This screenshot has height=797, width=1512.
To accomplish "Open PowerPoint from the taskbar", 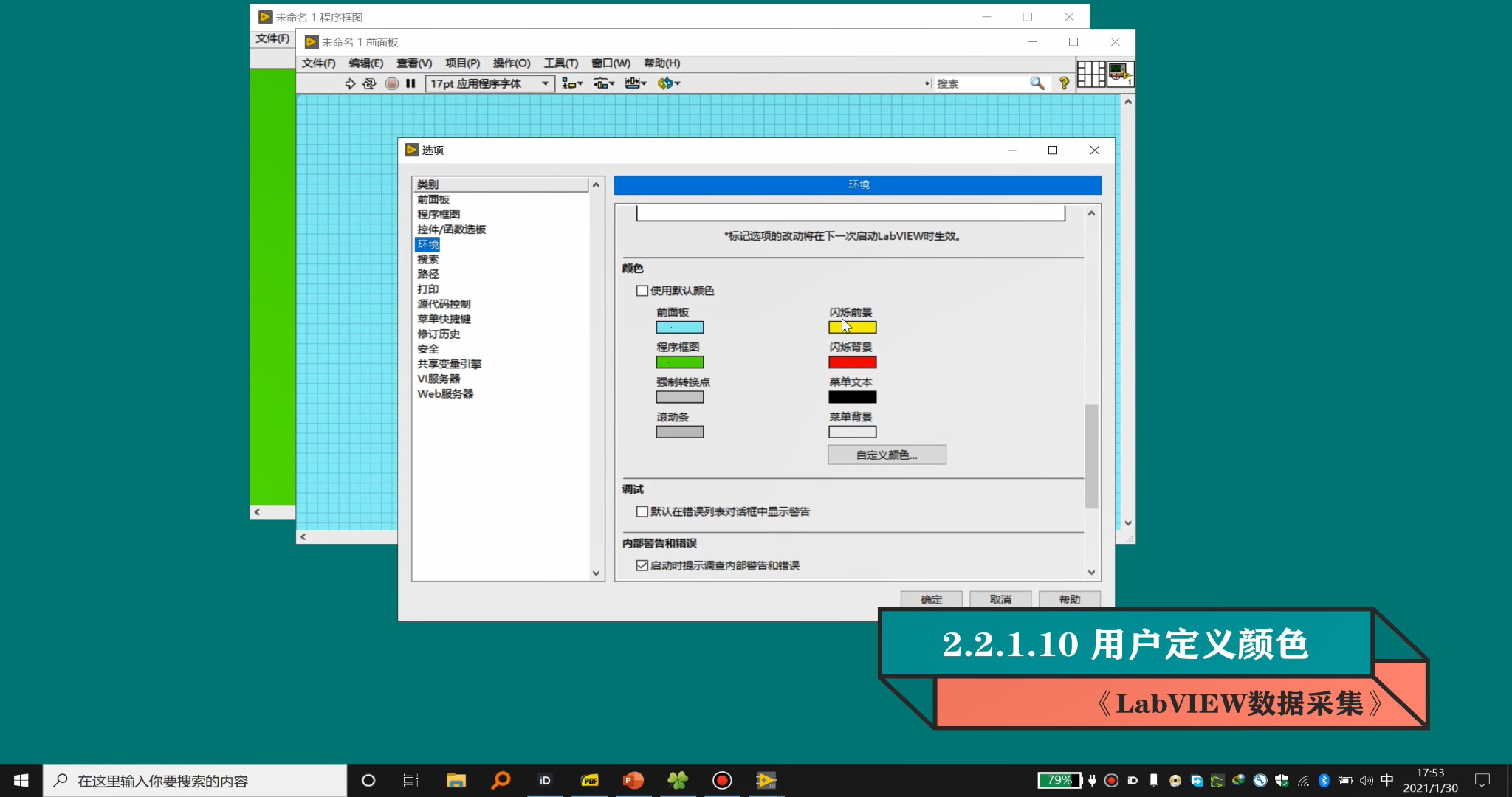I will point(633,780).
